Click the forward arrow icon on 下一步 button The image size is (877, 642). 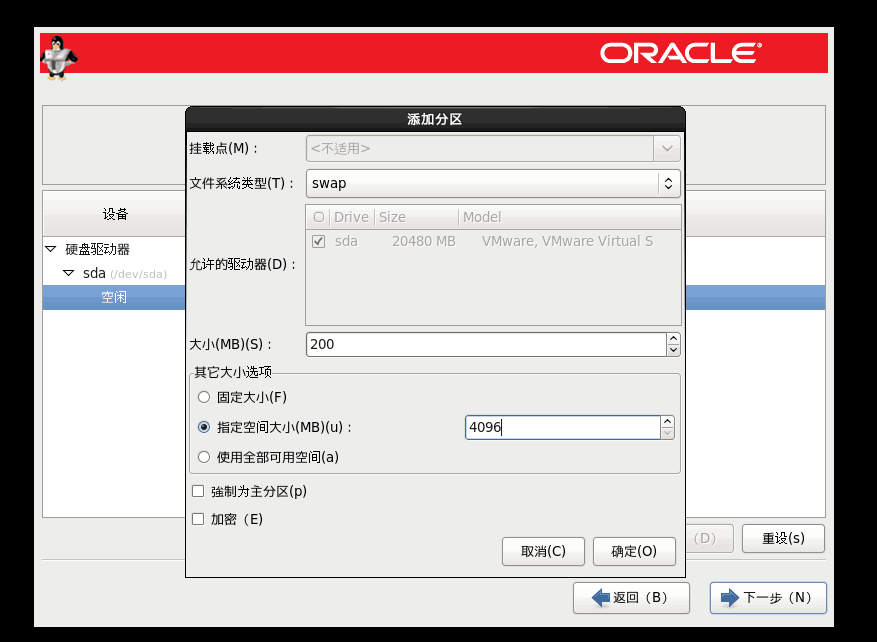[730, 598]
